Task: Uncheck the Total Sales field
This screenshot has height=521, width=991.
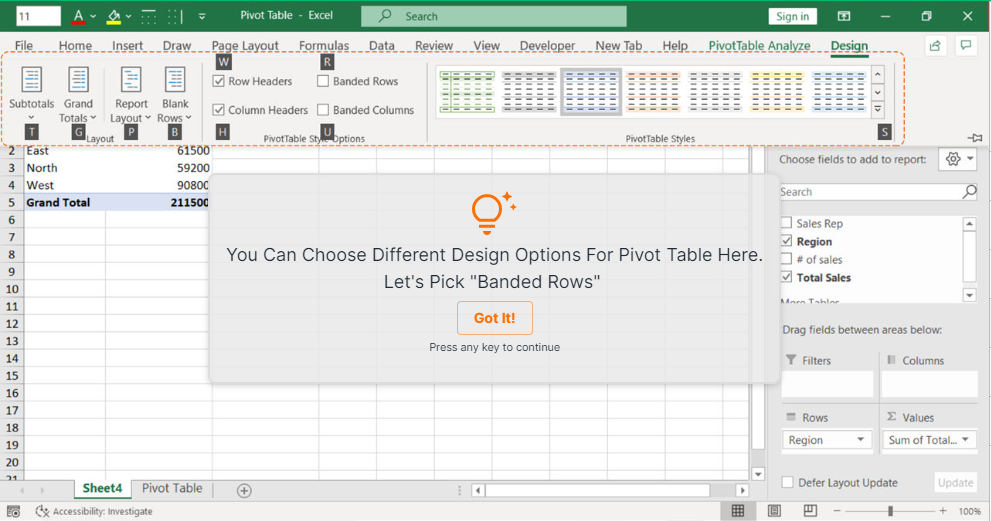Action: (x=787, y=277)
